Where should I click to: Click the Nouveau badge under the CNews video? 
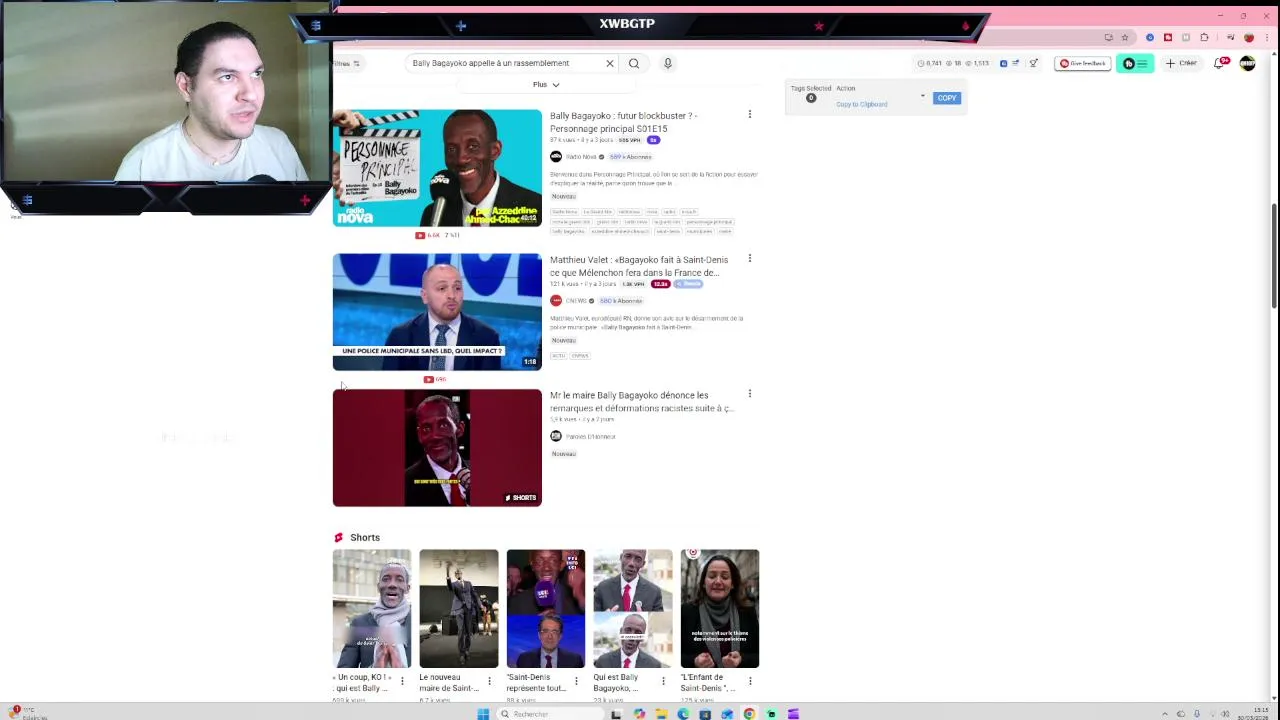(564, 340)
